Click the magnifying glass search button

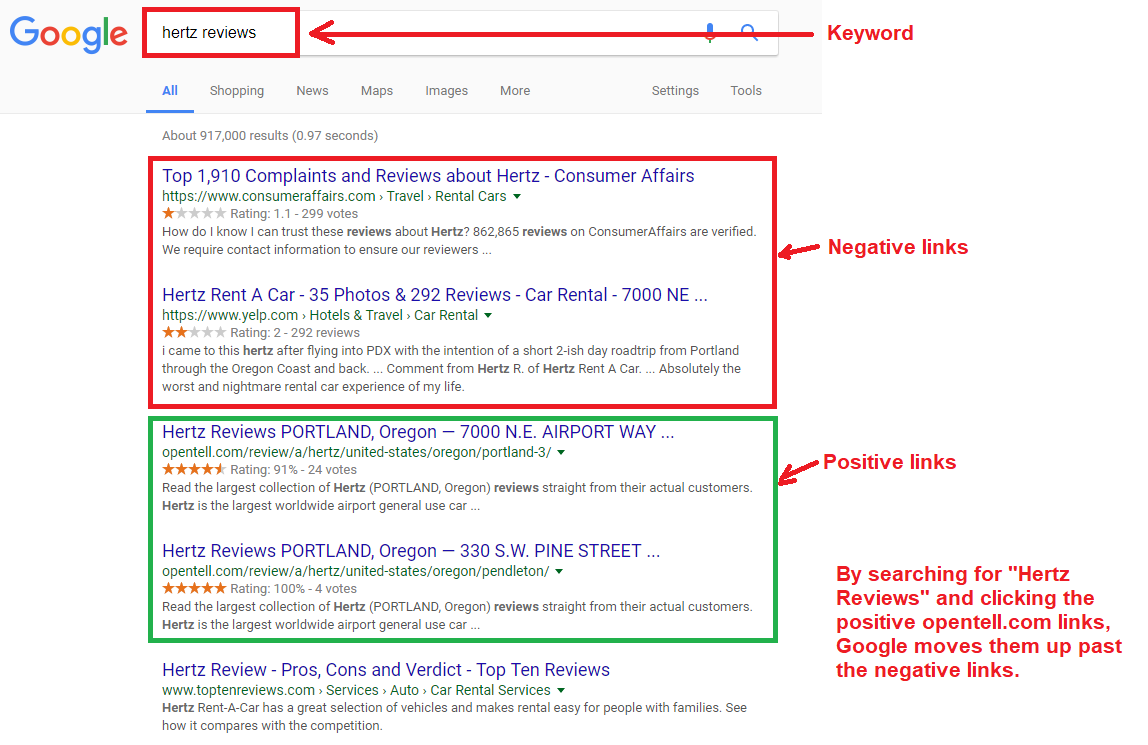coord(748,32)
